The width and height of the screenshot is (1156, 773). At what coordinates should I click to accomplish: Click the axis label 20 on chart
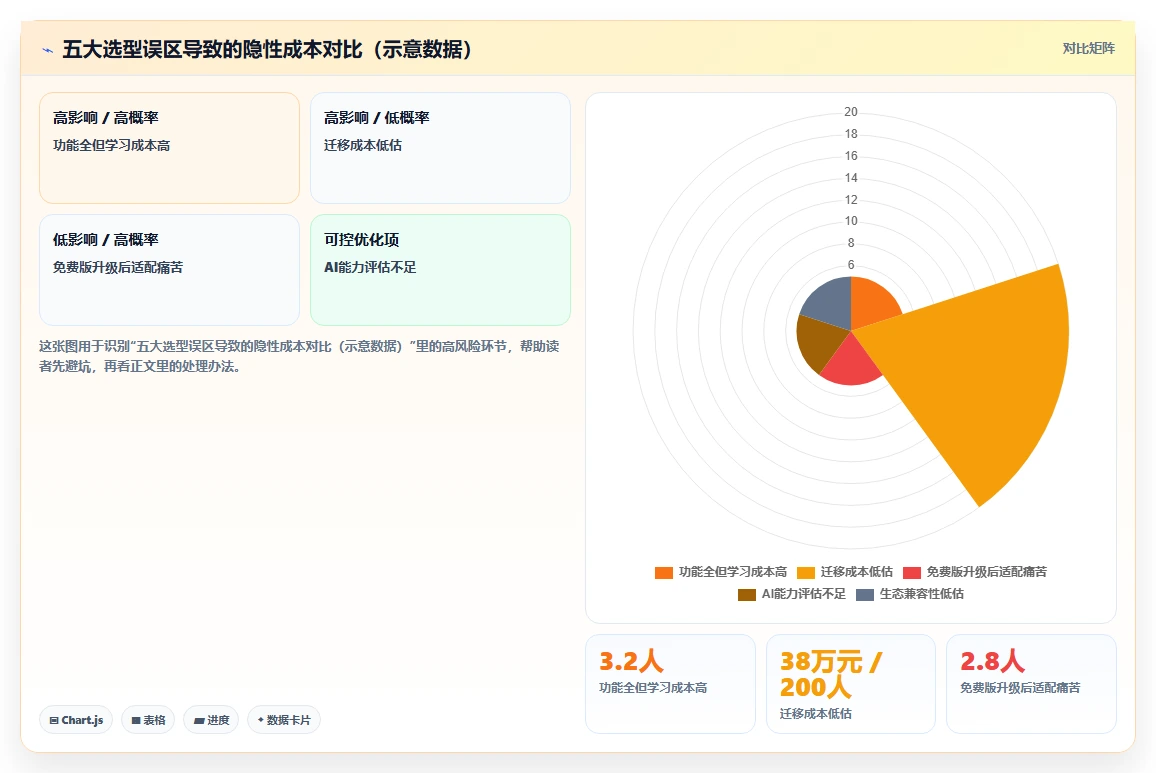point(851,112)
